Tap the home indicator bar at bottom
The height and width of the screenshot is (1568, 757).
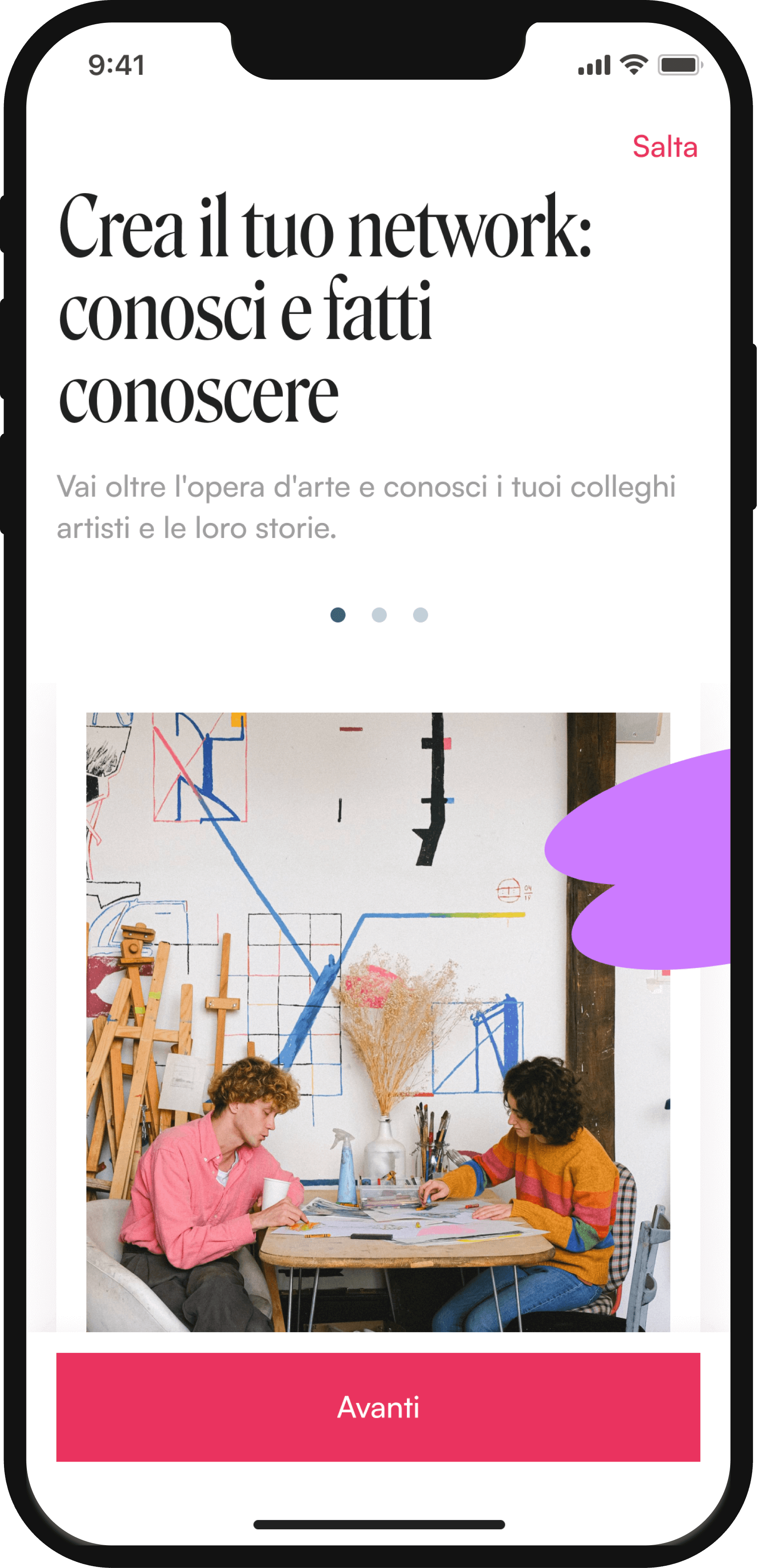tap(378, 1524)
